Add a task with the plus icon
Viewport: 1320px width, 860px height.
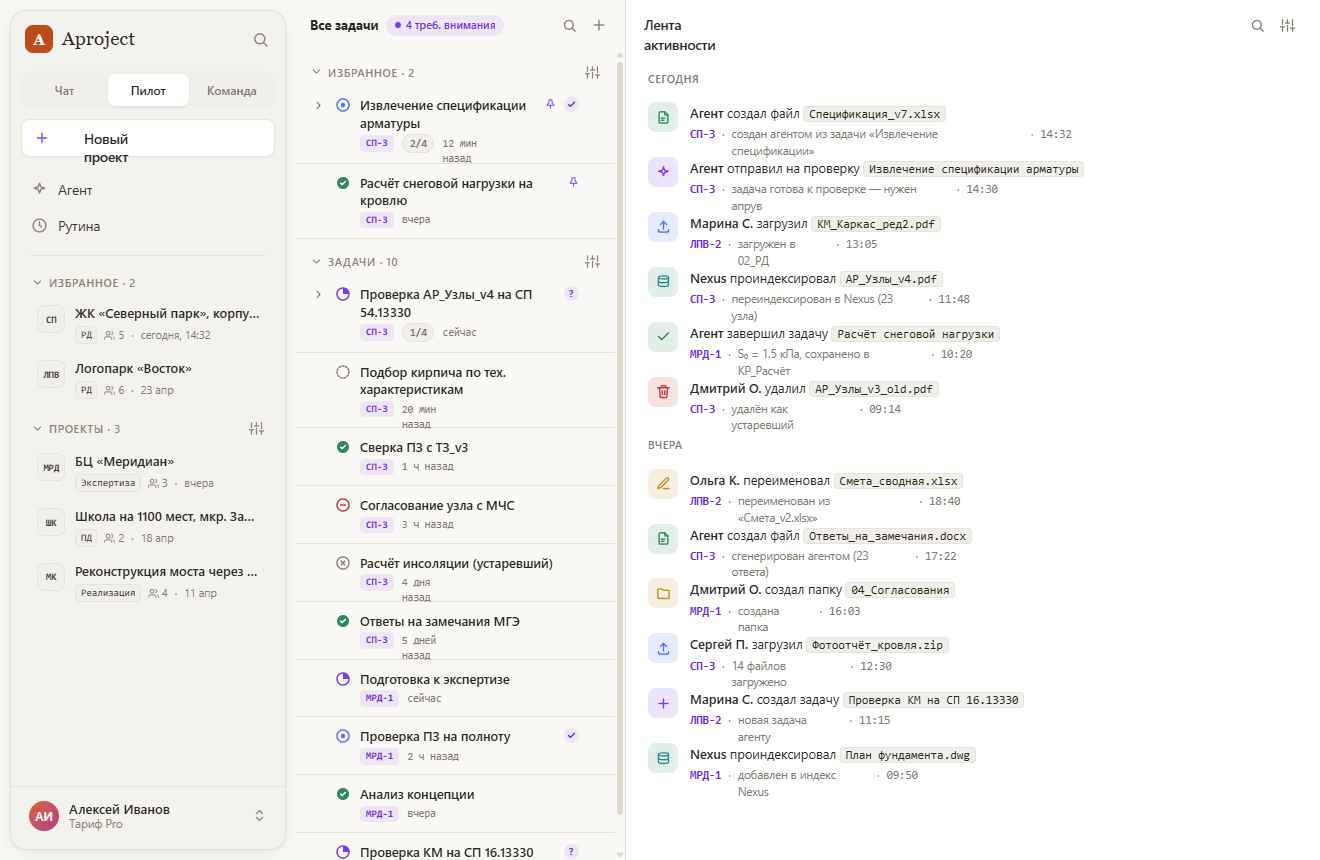point(599,26)
